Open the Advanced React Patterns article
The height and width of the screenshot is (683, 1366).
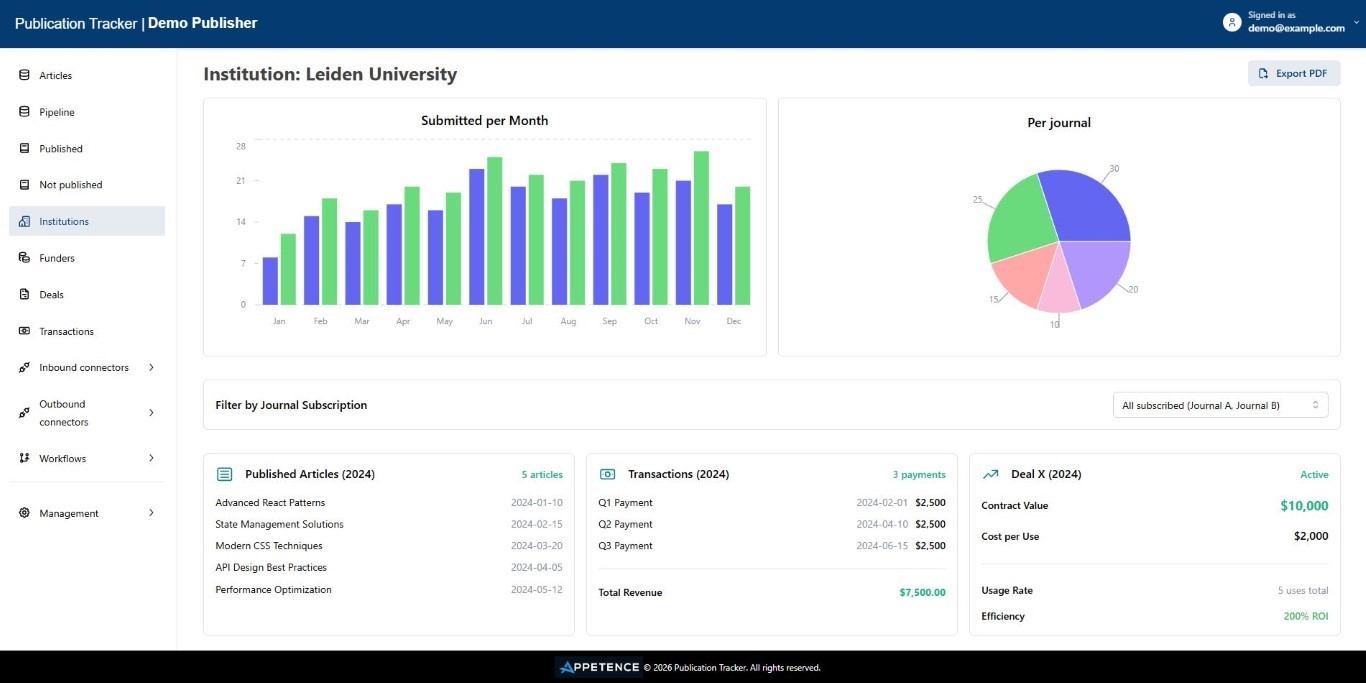point(270,503)
